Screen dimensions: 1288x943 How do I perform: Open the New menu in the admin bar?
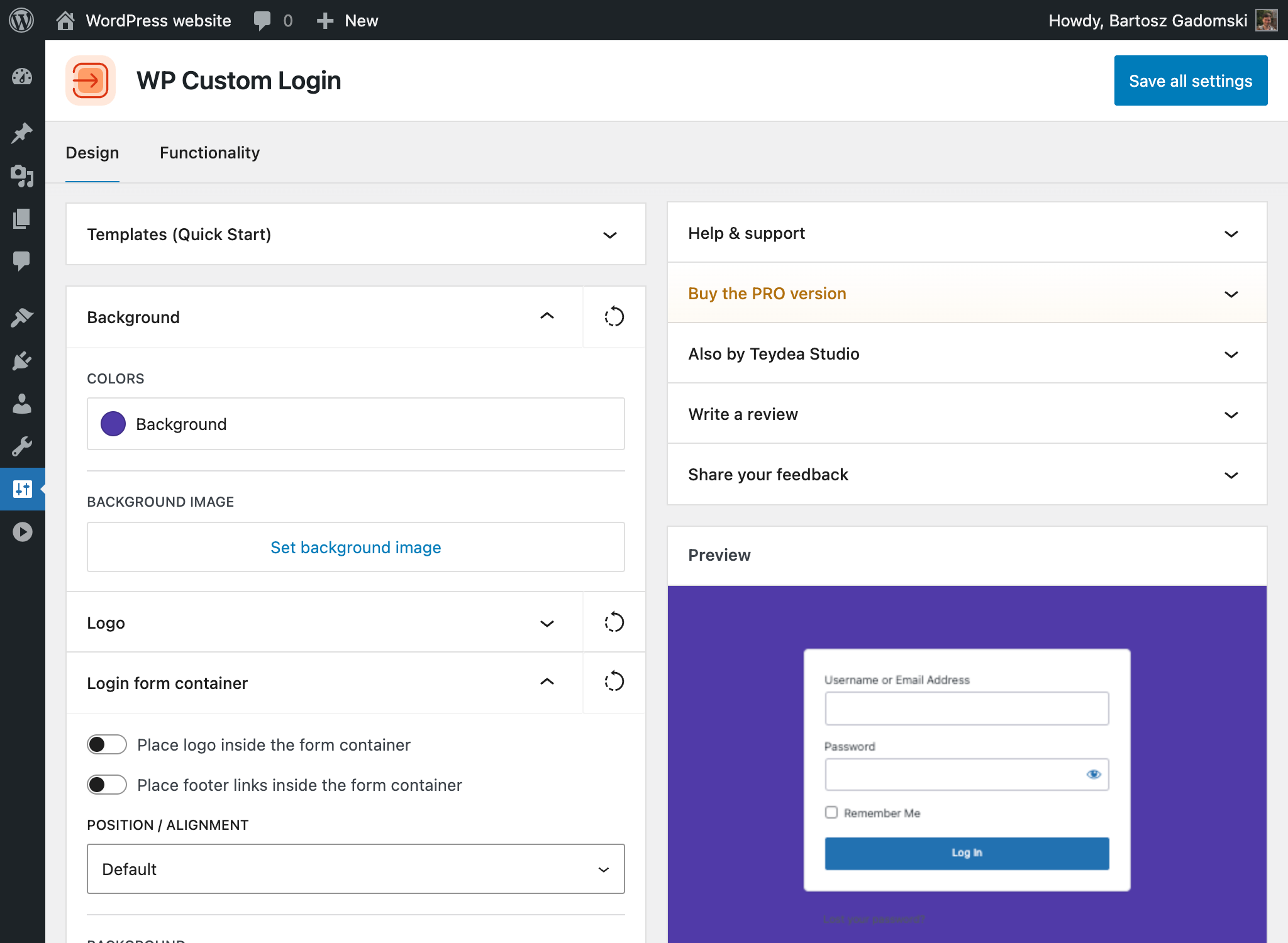[347, 20]
